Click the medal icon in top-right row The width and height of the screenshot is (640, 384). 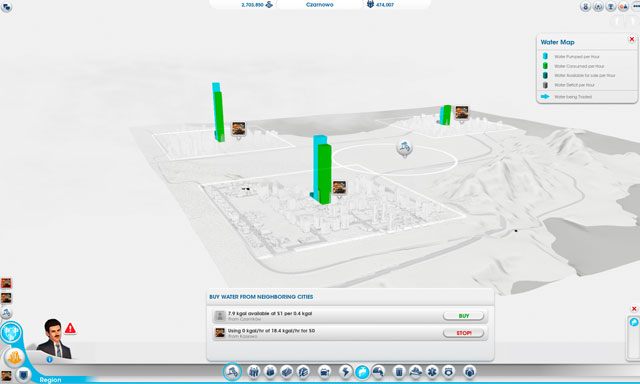[586, 7]
